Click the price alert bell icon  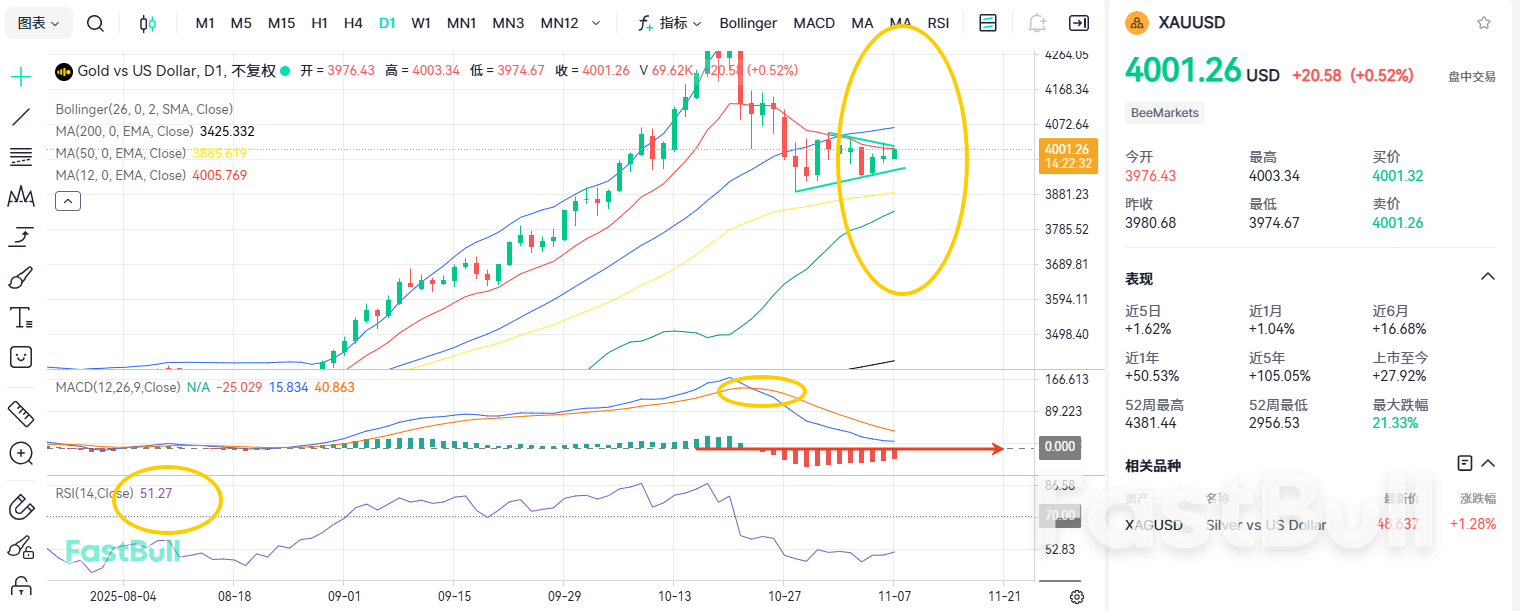1037,22
